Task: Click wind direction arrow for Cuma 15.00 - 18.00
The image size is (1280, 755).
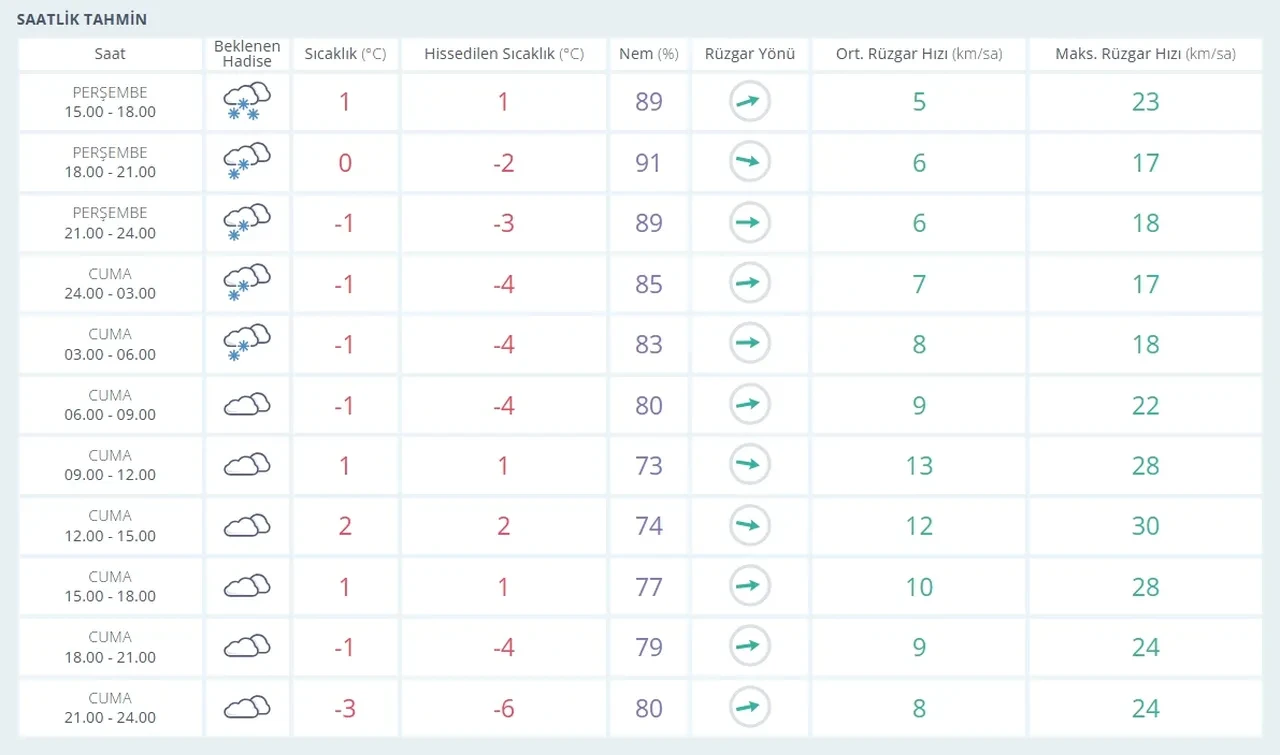Action: tap(749, 586)
